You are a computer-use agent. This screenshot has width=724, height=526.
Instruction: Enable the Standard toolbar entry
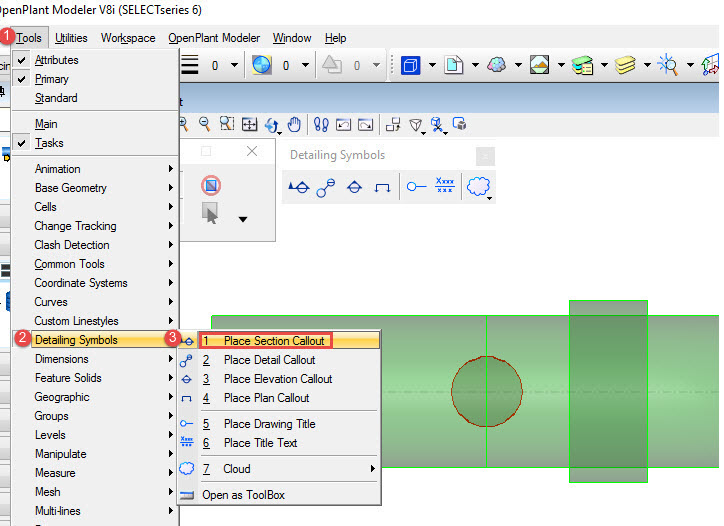(x=95, y=98)
